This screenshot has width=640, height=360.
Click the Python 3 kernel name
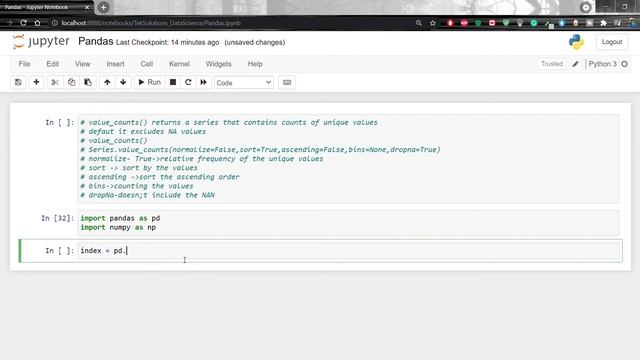tap(602, 64)
